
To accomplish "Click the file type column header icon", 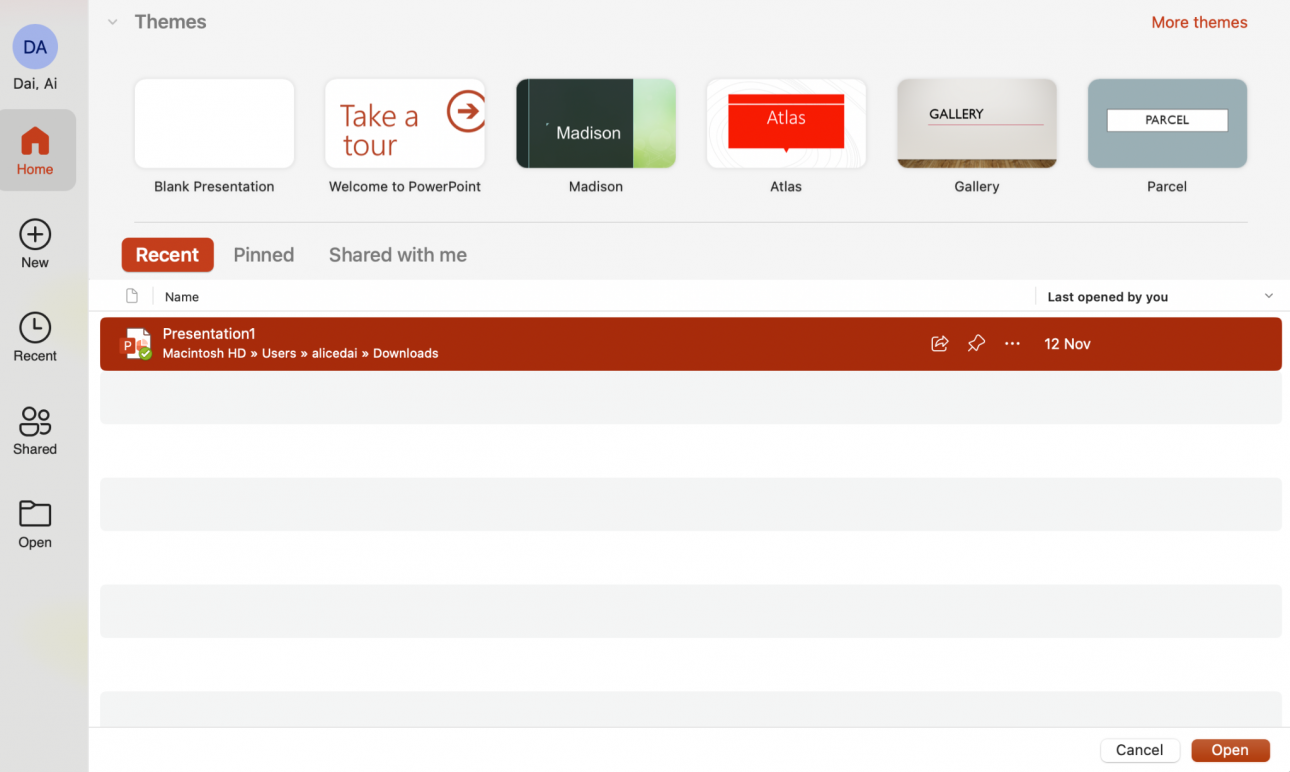I will point(132,296).
